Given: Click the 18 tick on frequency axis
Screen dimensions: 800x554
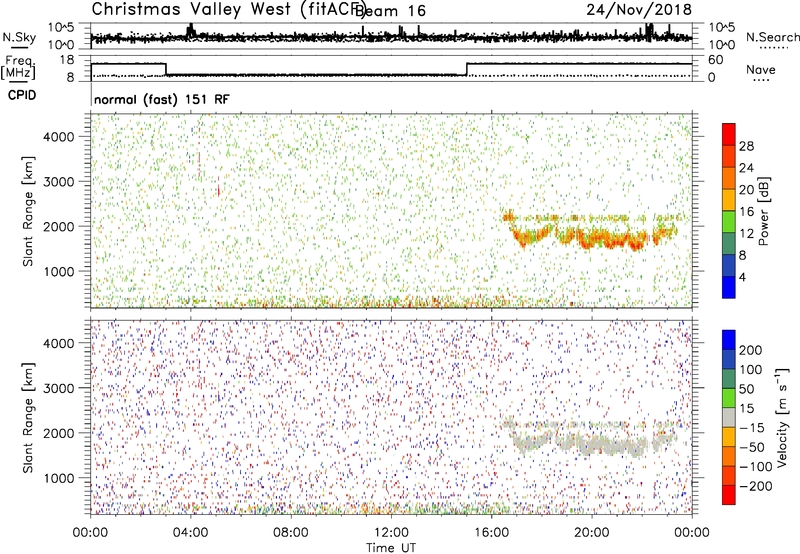Looking at the screenshot, I should click(67, 60).
